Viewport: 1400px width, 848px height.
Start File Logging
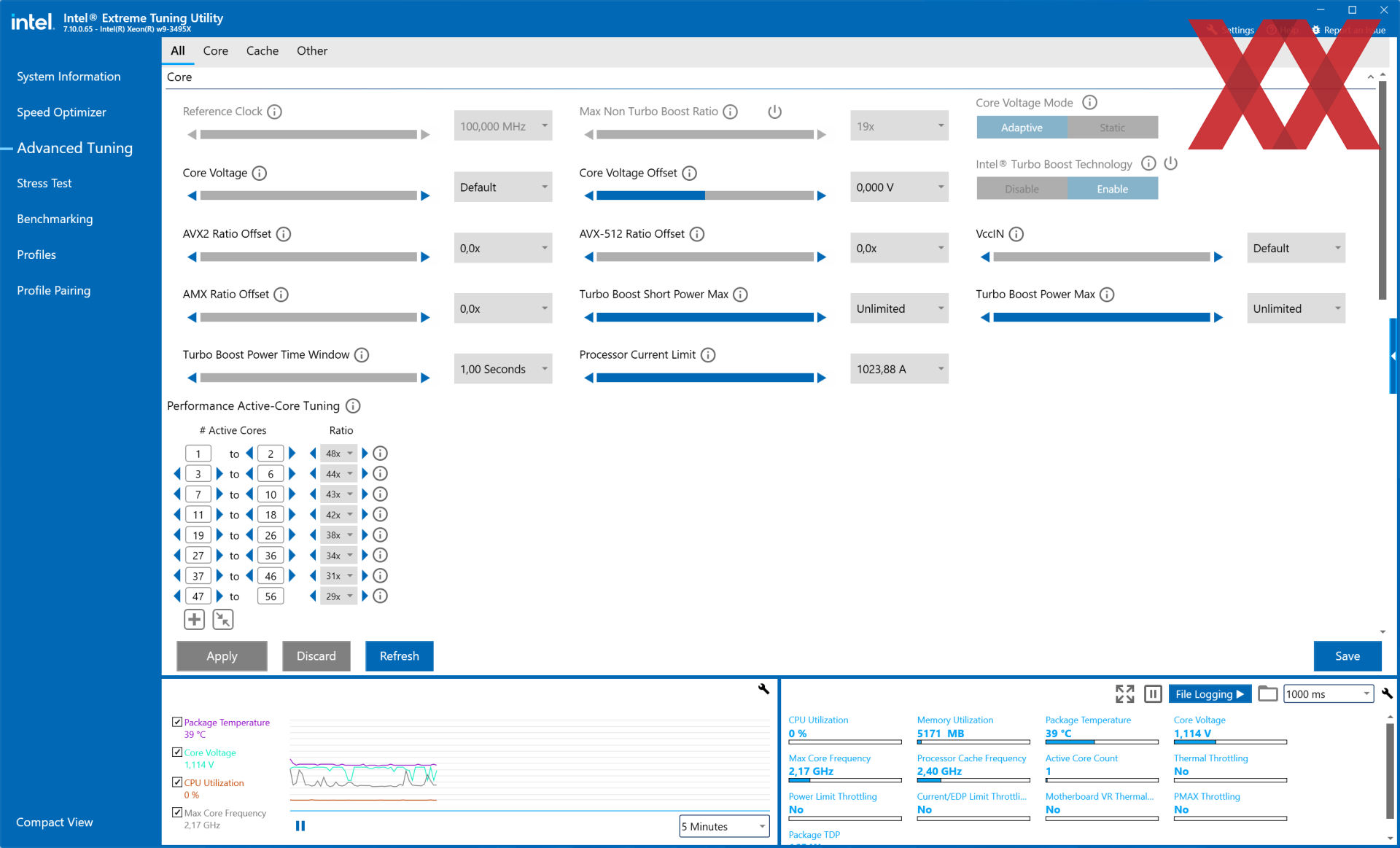pyautogui.click(x=1210, y=694)
